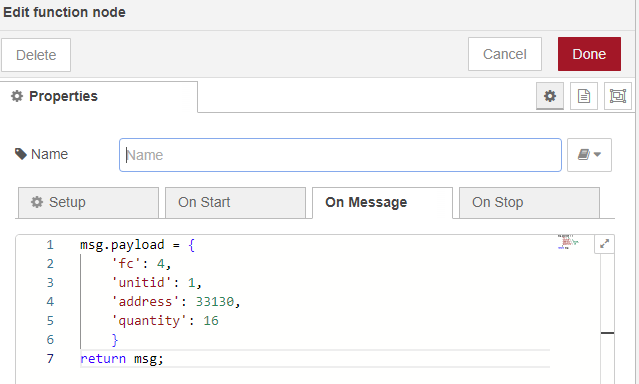Open the library book dropdown
The width and height of the screenshot is (639, 384).
point(589,155)
